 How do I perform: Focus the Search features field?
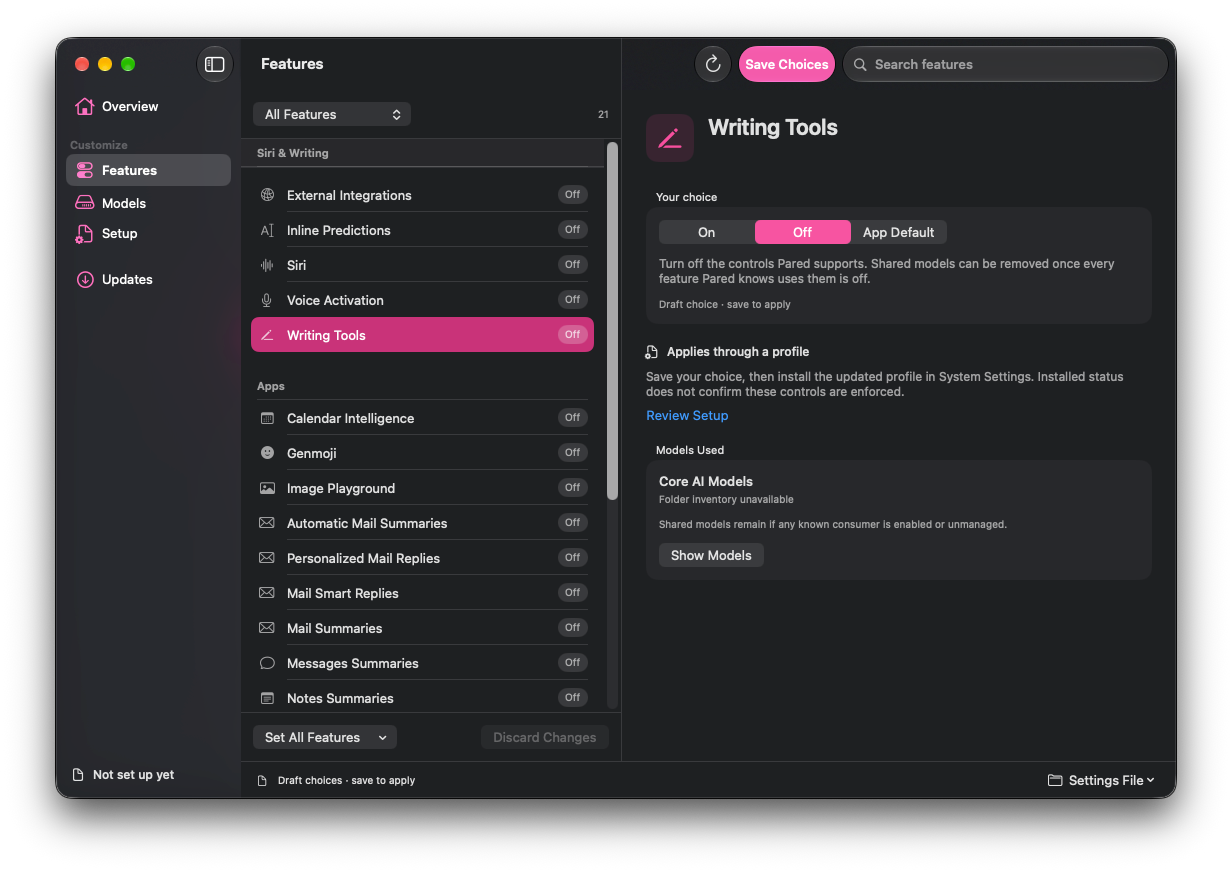1005,64
